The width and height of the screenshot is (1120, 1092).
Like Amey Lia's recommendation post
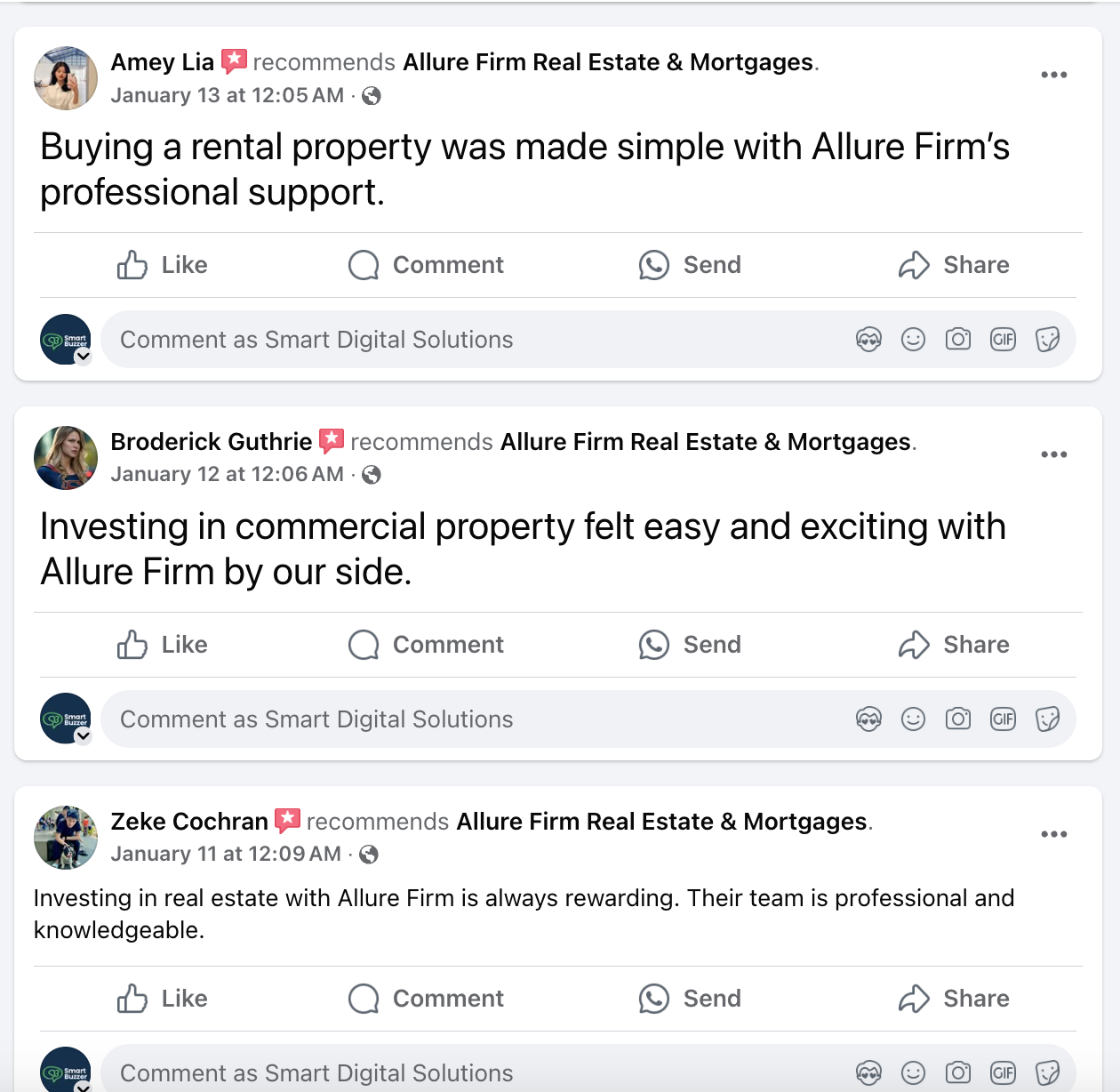163,265
